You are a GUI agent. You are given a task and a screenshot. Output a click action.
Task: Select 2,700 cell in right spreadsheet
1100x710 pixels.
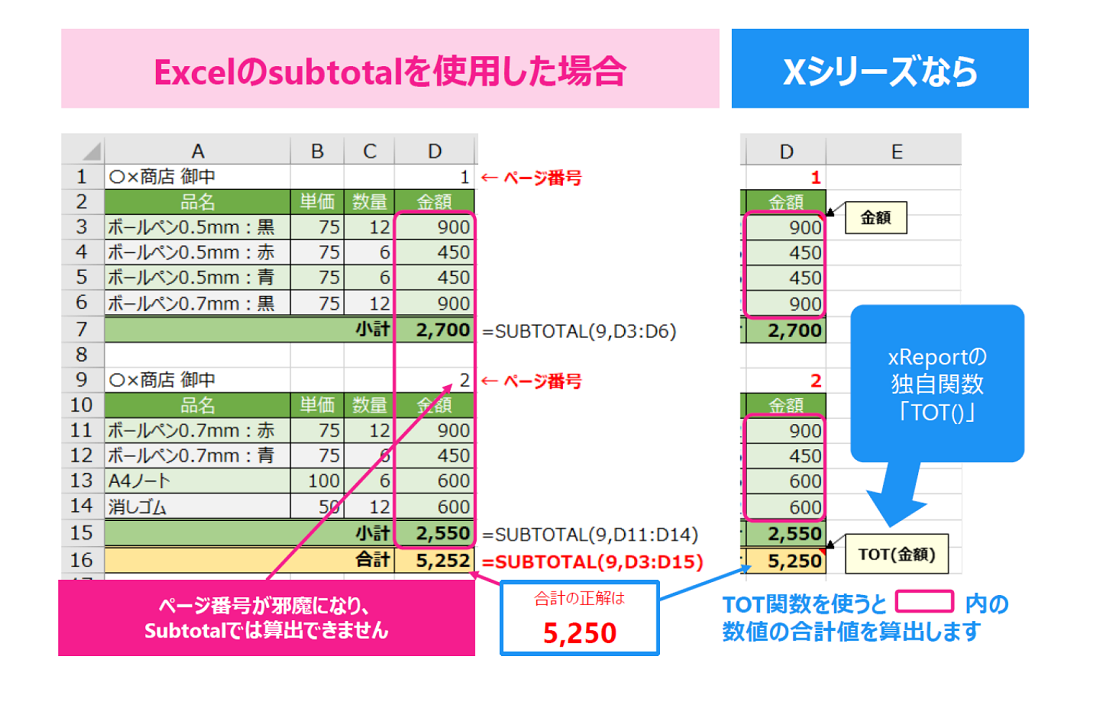tap(786, 330)
